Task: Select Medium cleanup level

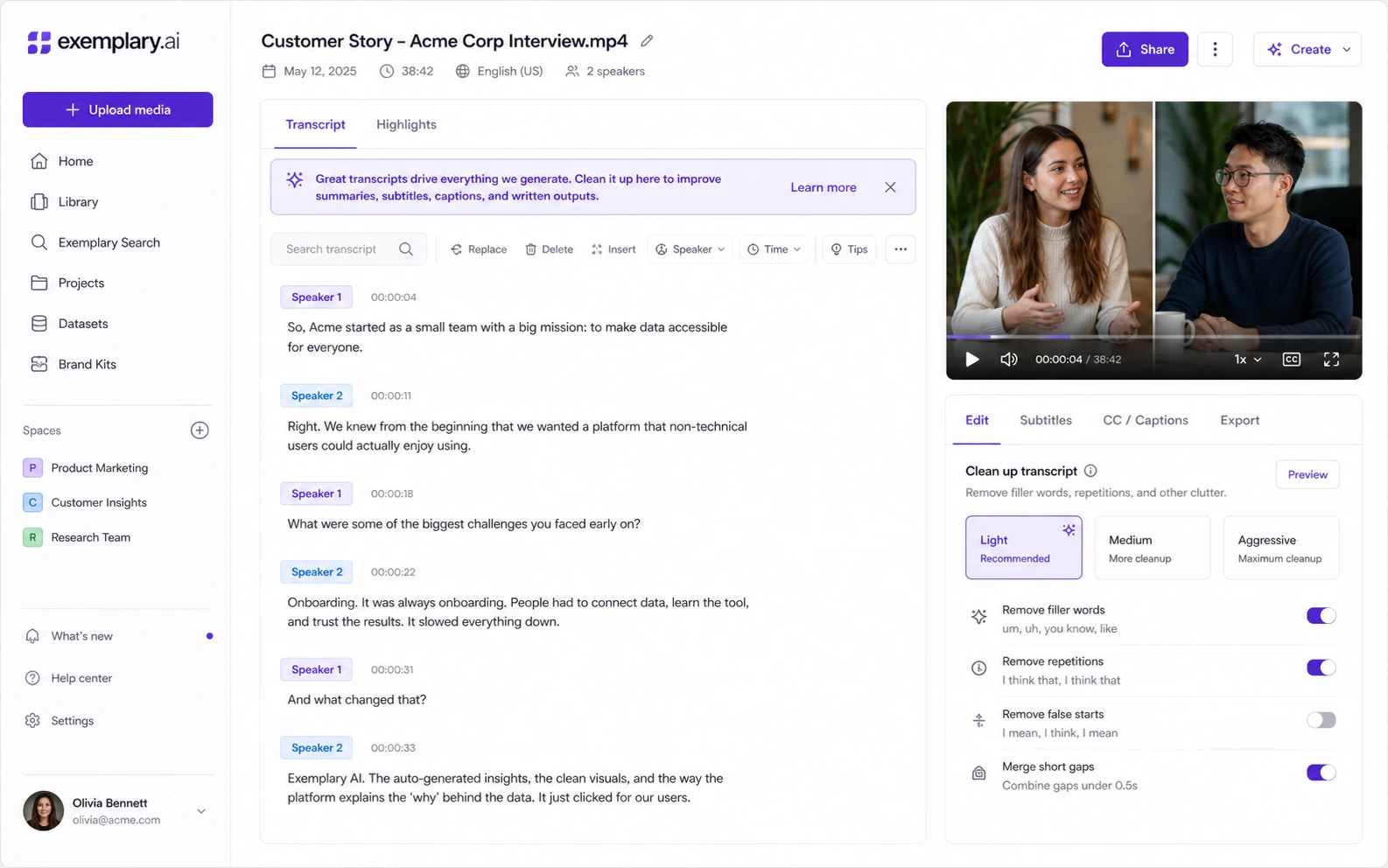Action: pyautogui.click(x=1152, y=548)
